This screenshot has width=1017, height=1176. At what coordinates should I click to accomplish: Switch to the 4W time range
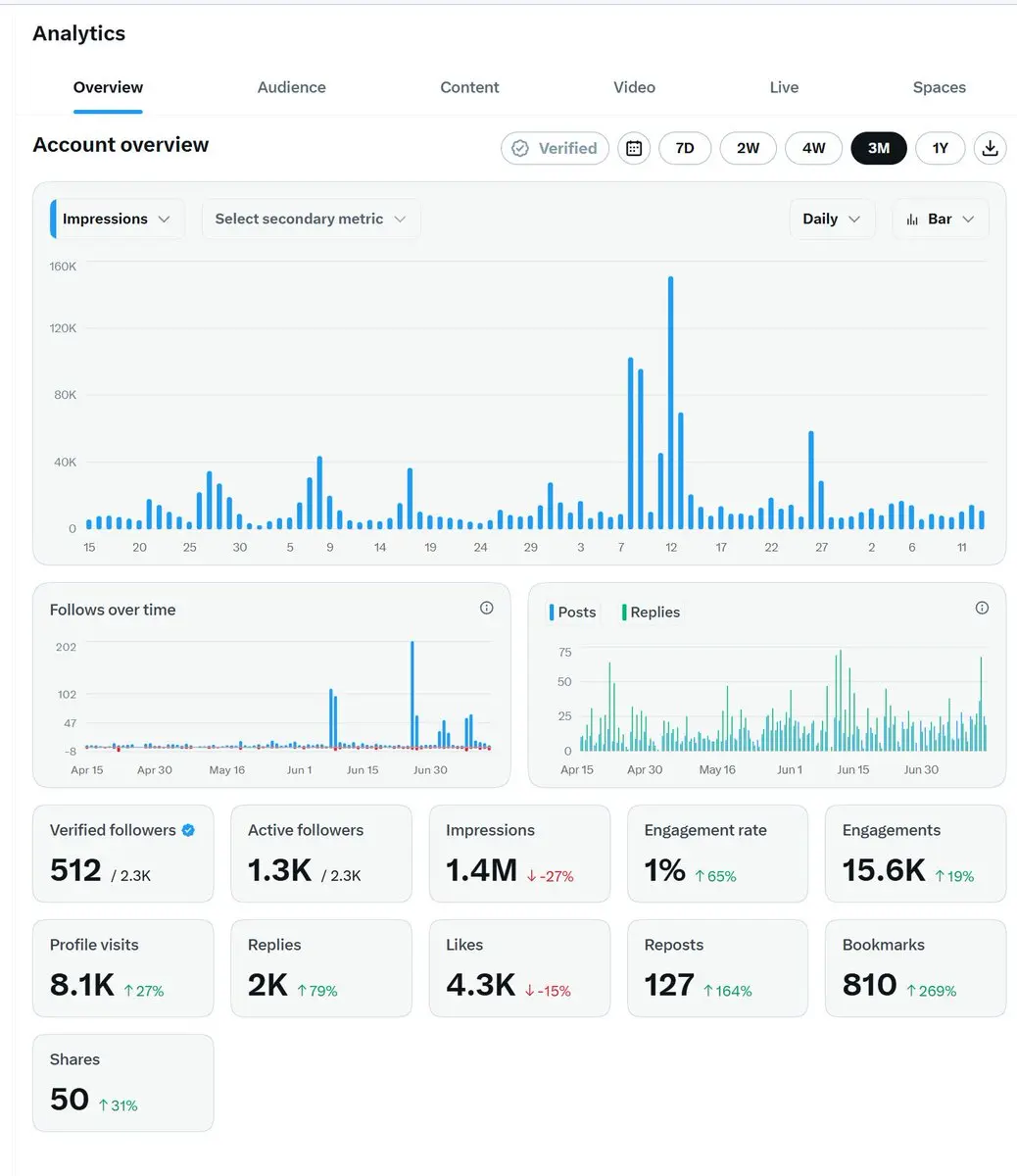pyautogui.click(x=813, y=148)
